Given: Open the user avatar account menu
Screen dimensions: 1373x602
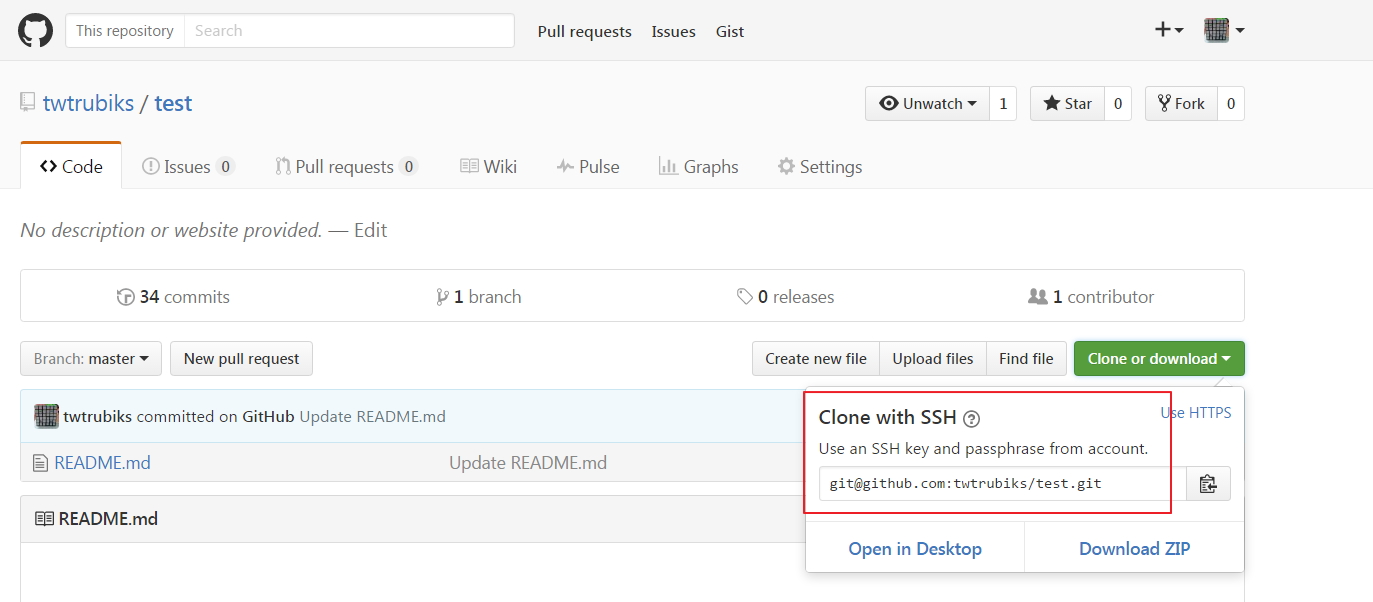Looking at the screenshot, I should [1224, 30].
